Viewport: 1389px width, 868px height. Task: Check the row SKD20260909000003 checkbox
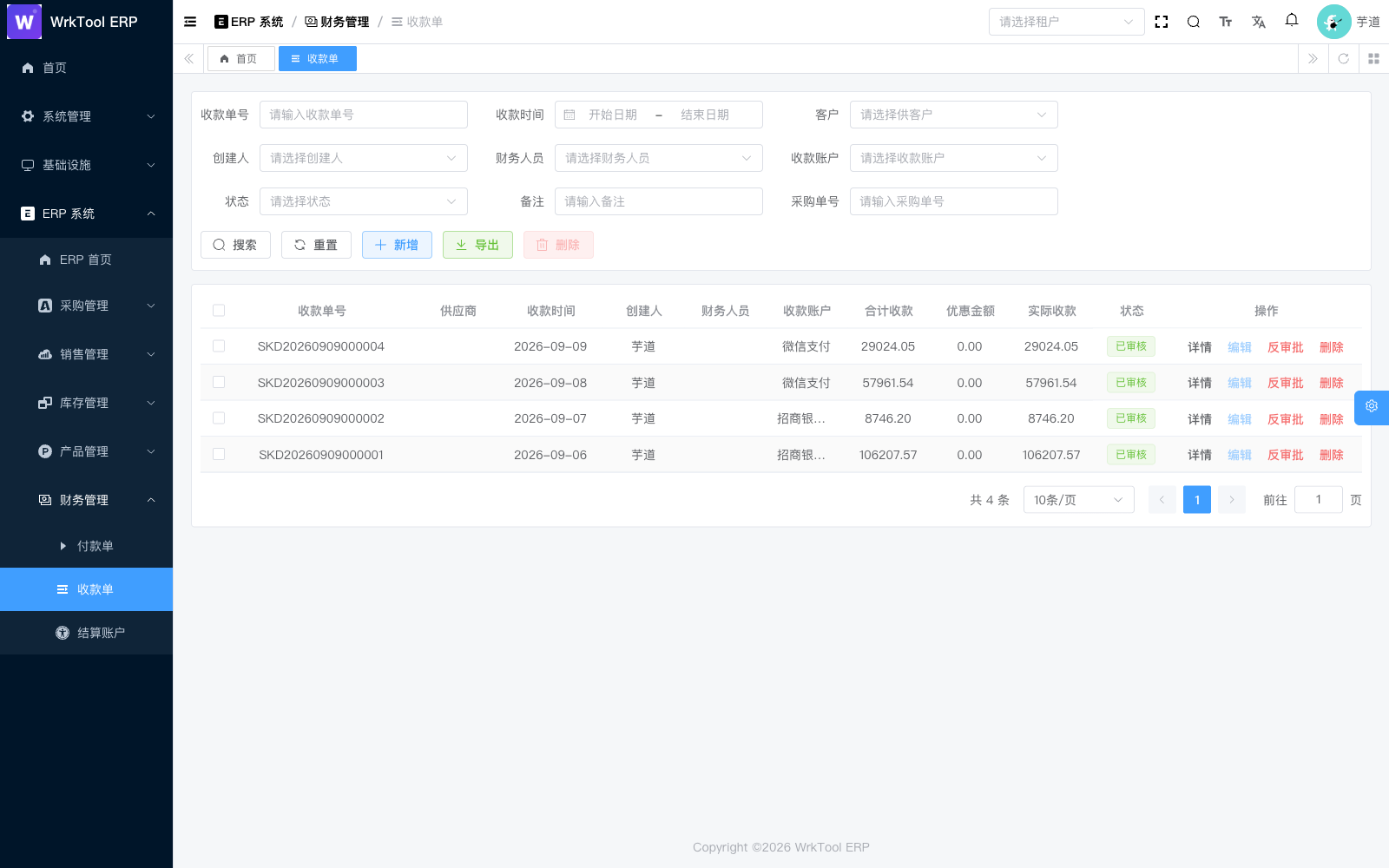[x=219, y=382]
